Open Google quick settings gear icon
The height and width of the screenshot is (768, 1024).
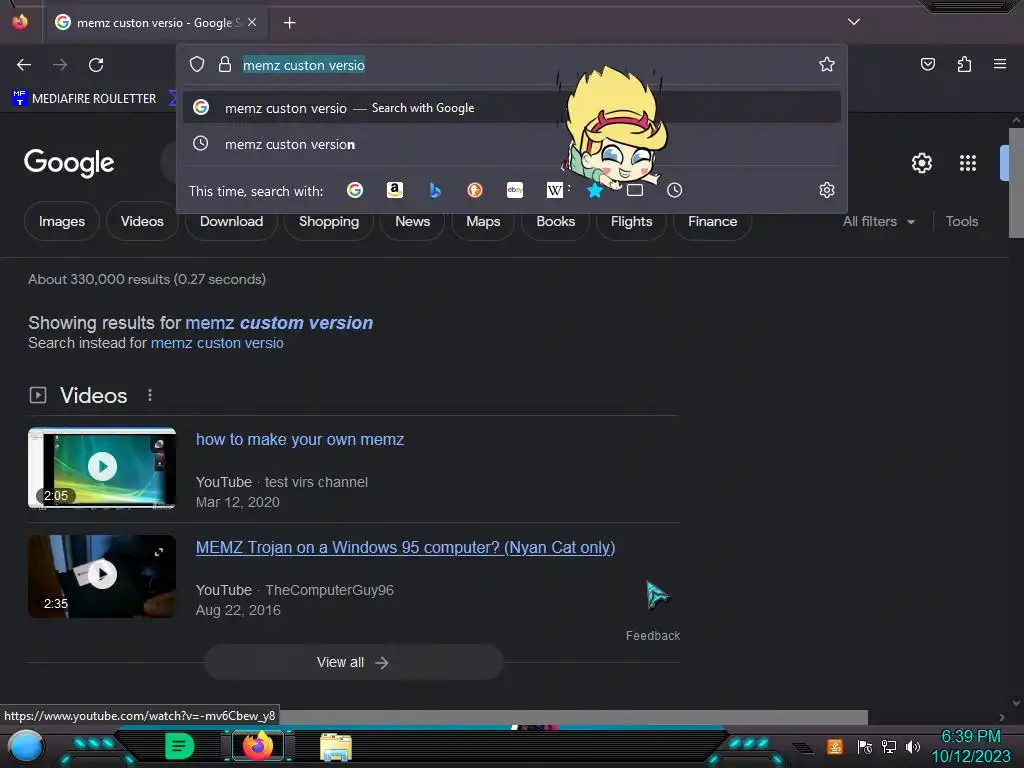click(x=921, y=163)
